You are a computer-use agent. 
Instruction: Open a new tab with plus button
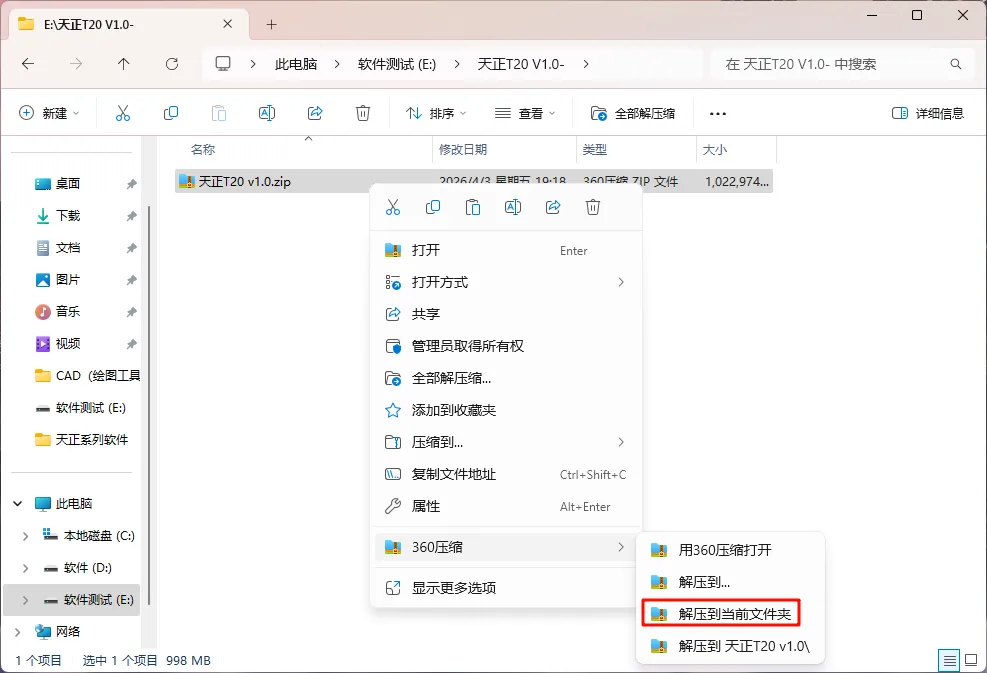coord(271,25)
